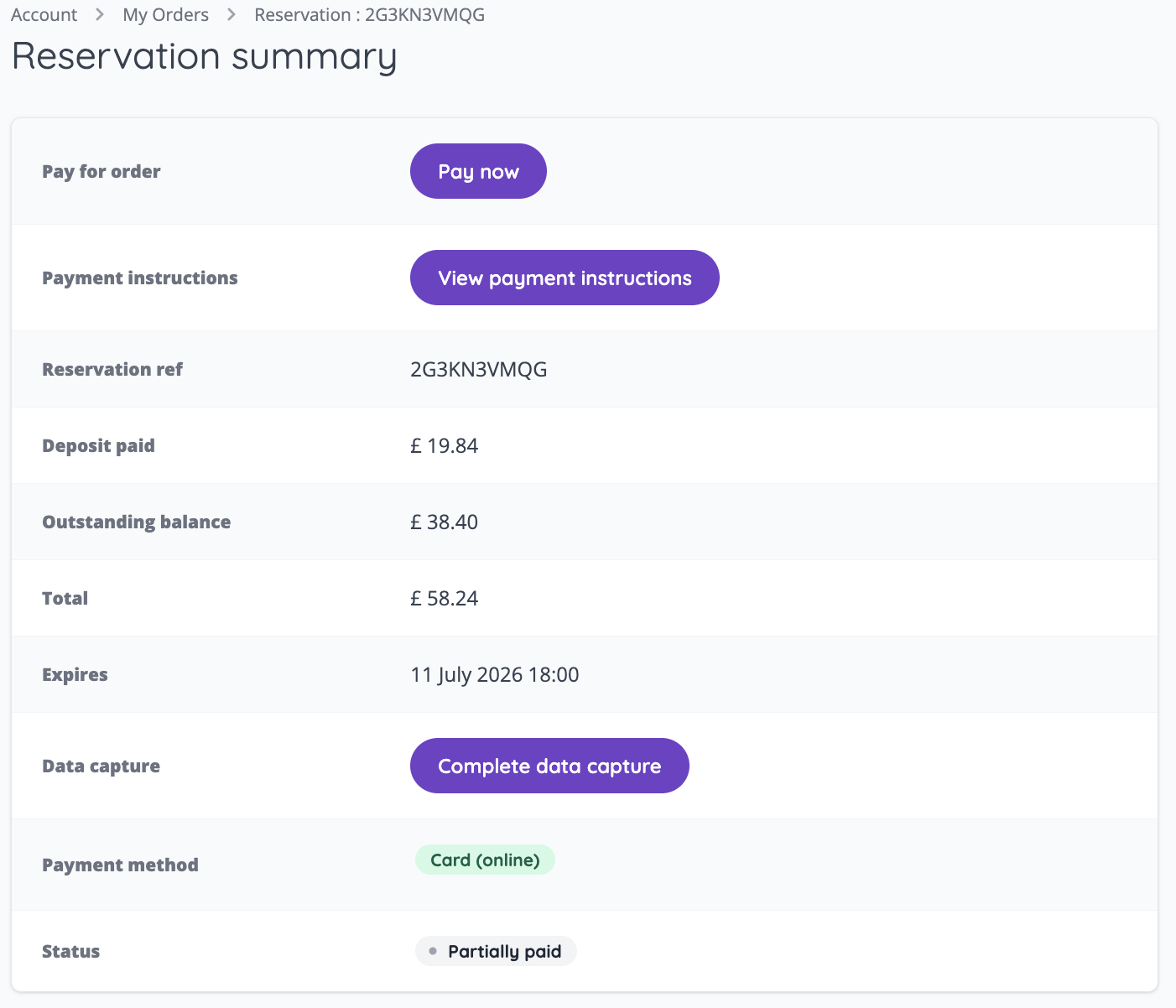This screenshot has width=1176, height=1008.
Task: Click the Data capture row label
Action: 101,766
